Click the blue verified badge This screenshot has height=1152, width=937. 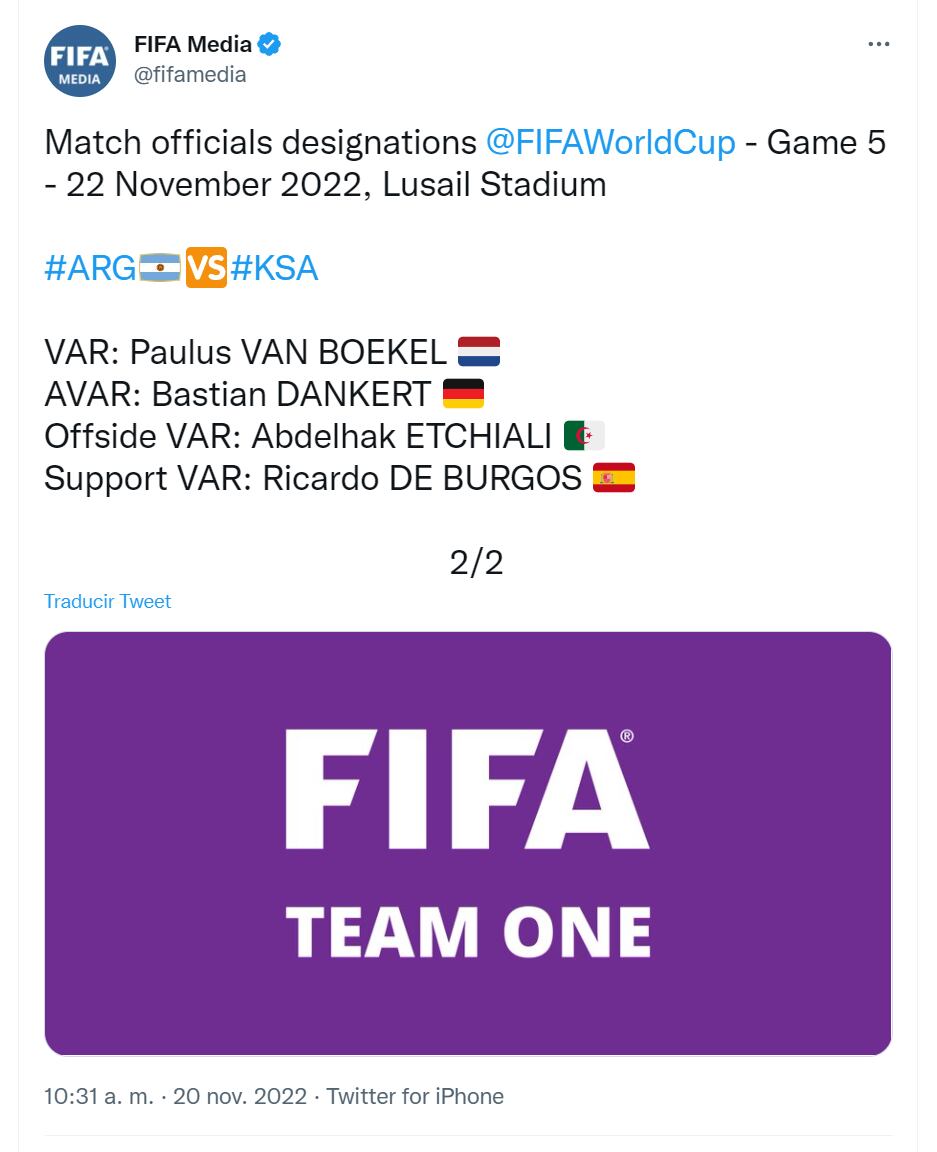[x=270, y=44]
